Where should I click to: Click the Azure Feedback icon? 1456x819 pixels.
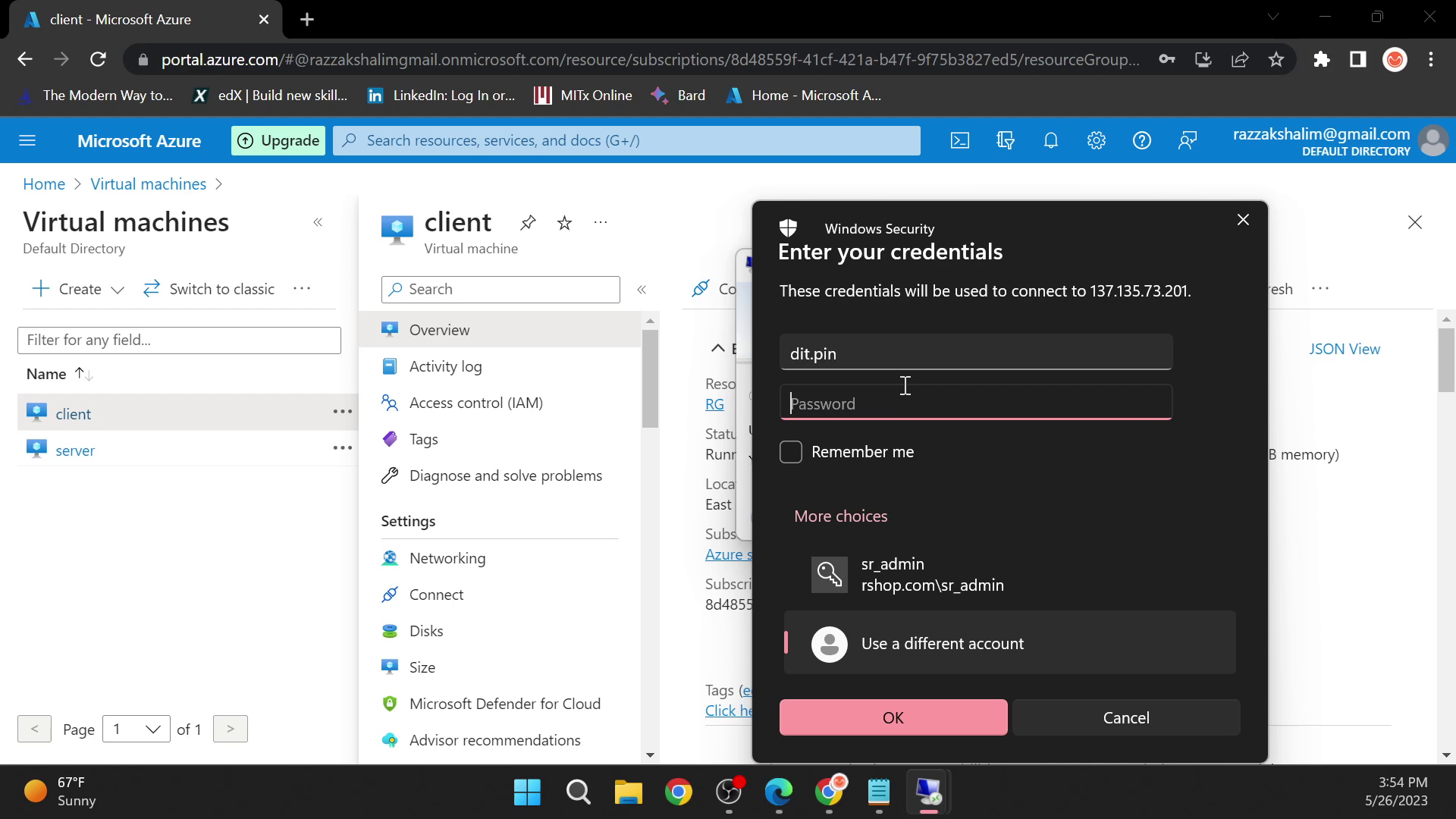[1190, 140]
